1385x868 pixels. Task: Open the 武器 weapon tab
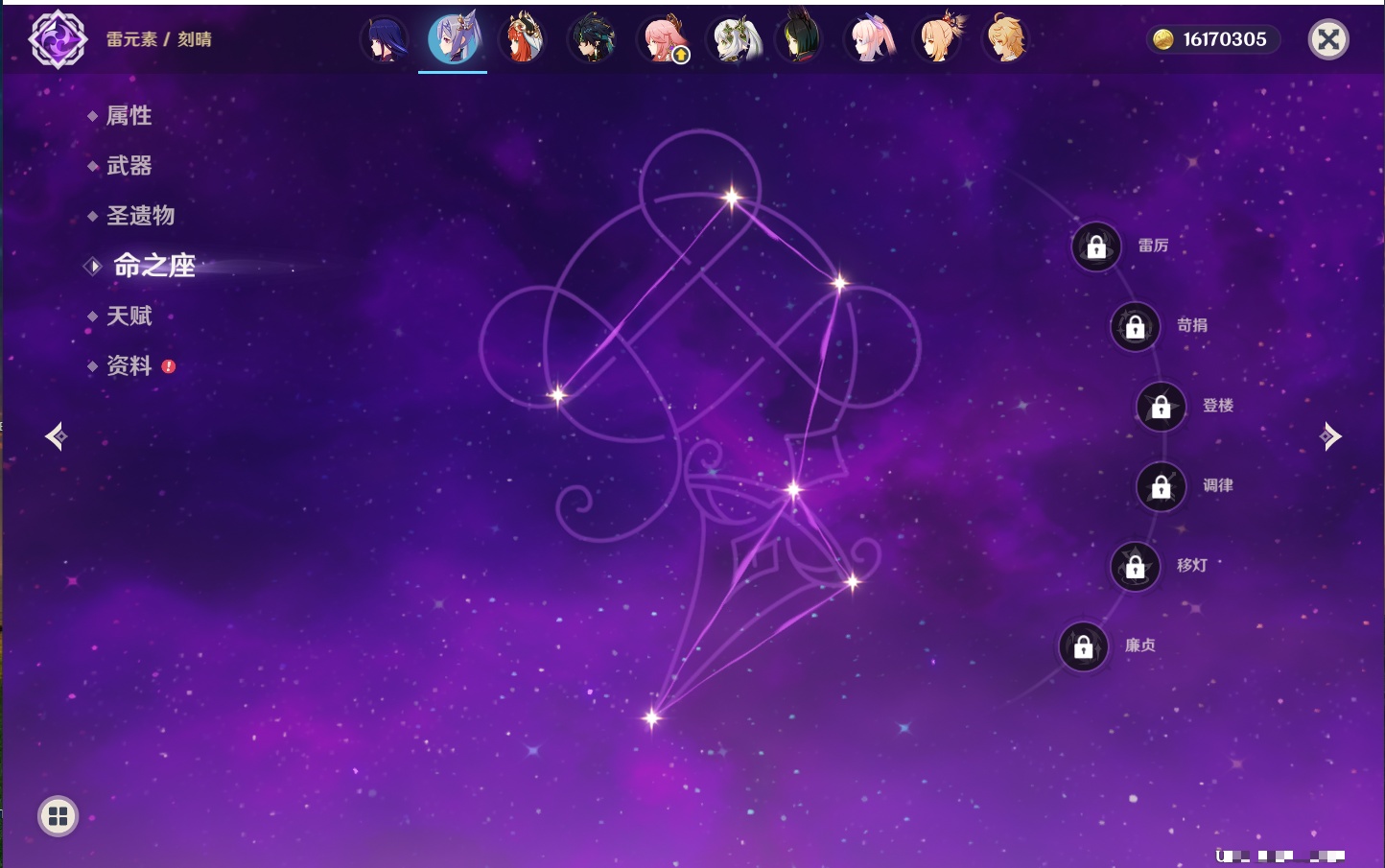coord(129,166)
